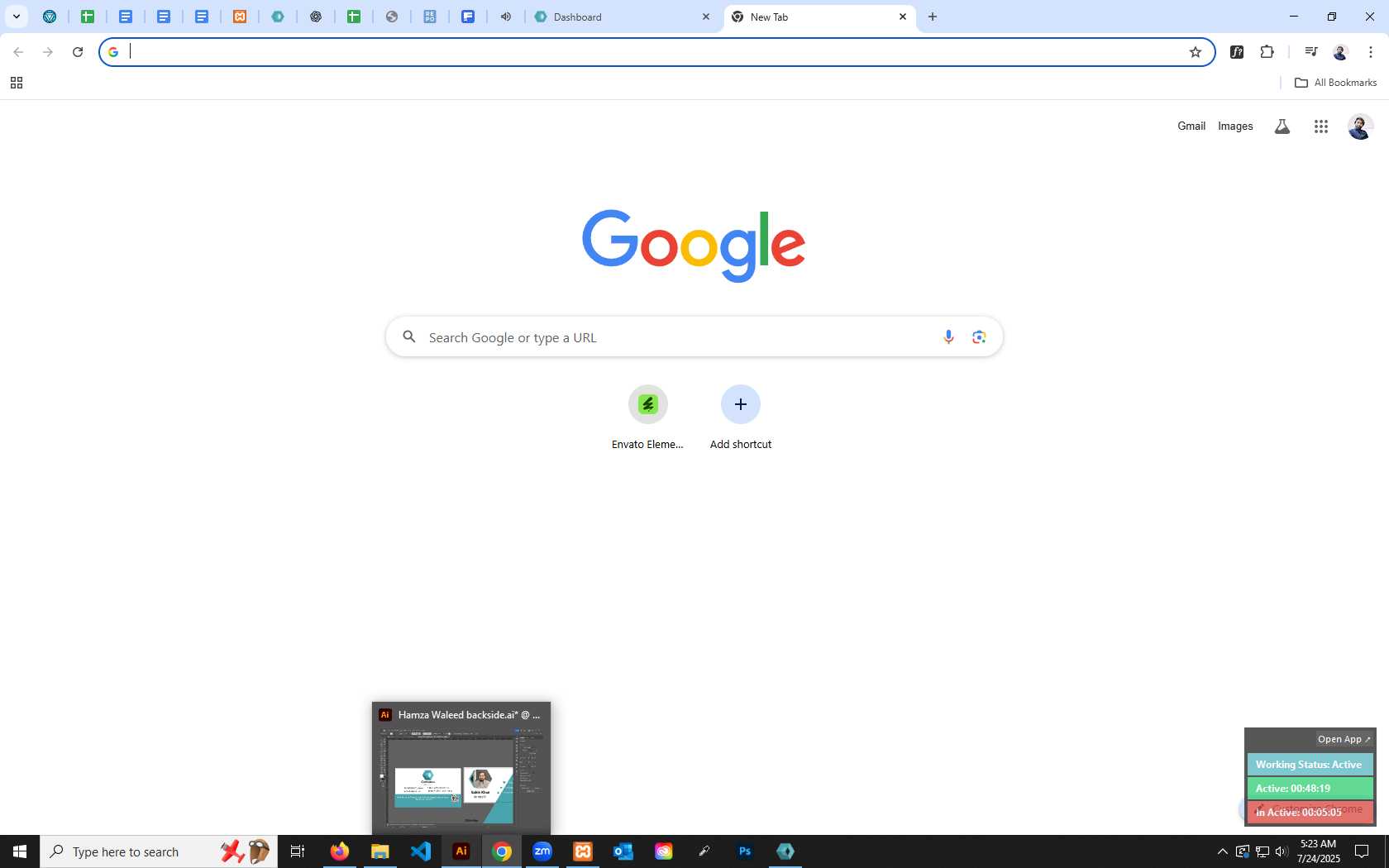Open Envato Elements shortcut
The width and height of the screenshot is (1389, 868).
[x=647, y=417]
